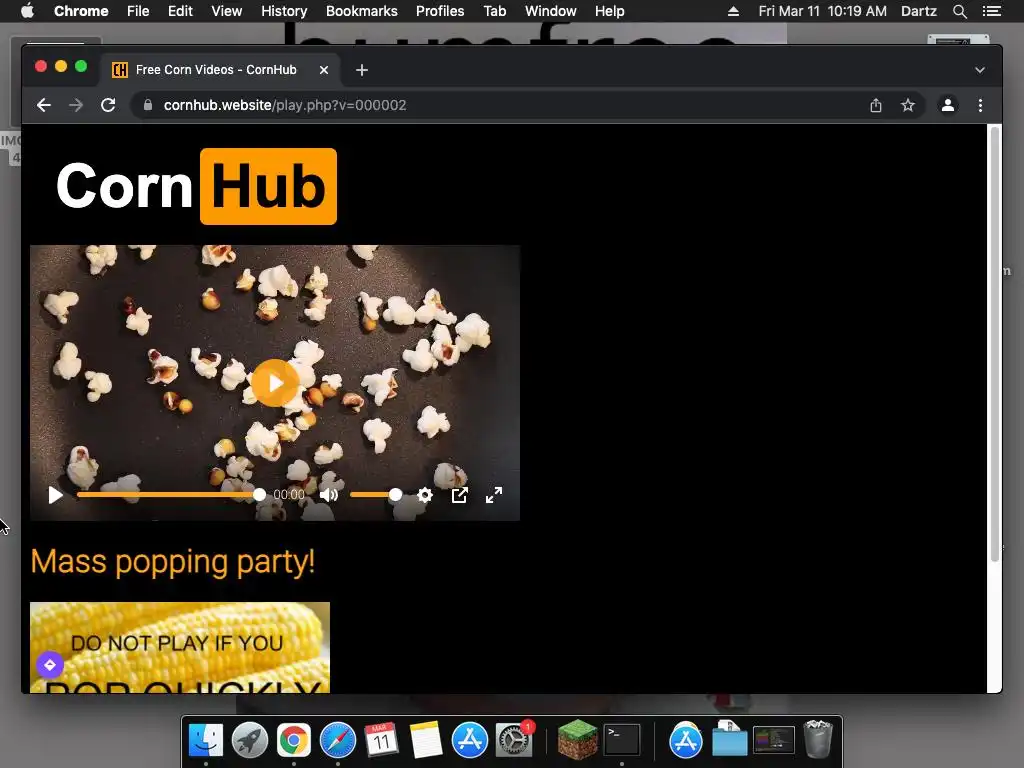
Task: Open the Trash
Action: click(818, 739)
